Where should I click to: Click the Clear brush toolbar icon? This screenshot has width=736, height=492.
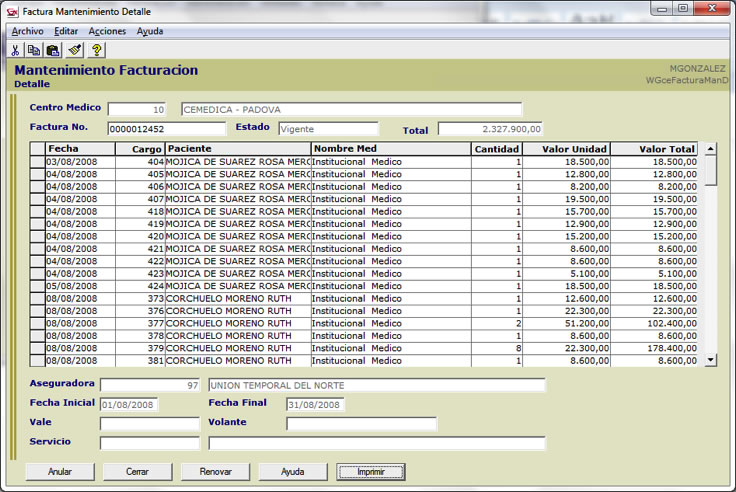pos(75,50)
